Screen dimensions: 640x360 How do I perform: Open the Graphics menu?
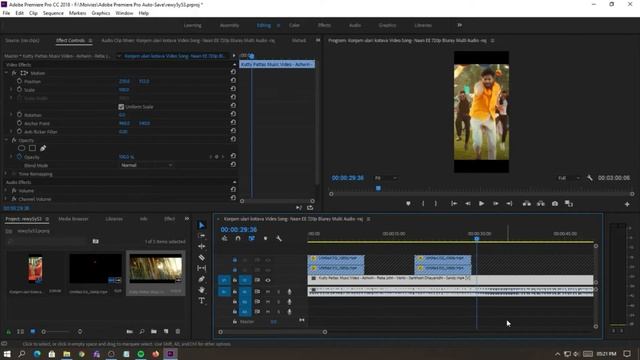pyautogui.click(x=101, y=13)
